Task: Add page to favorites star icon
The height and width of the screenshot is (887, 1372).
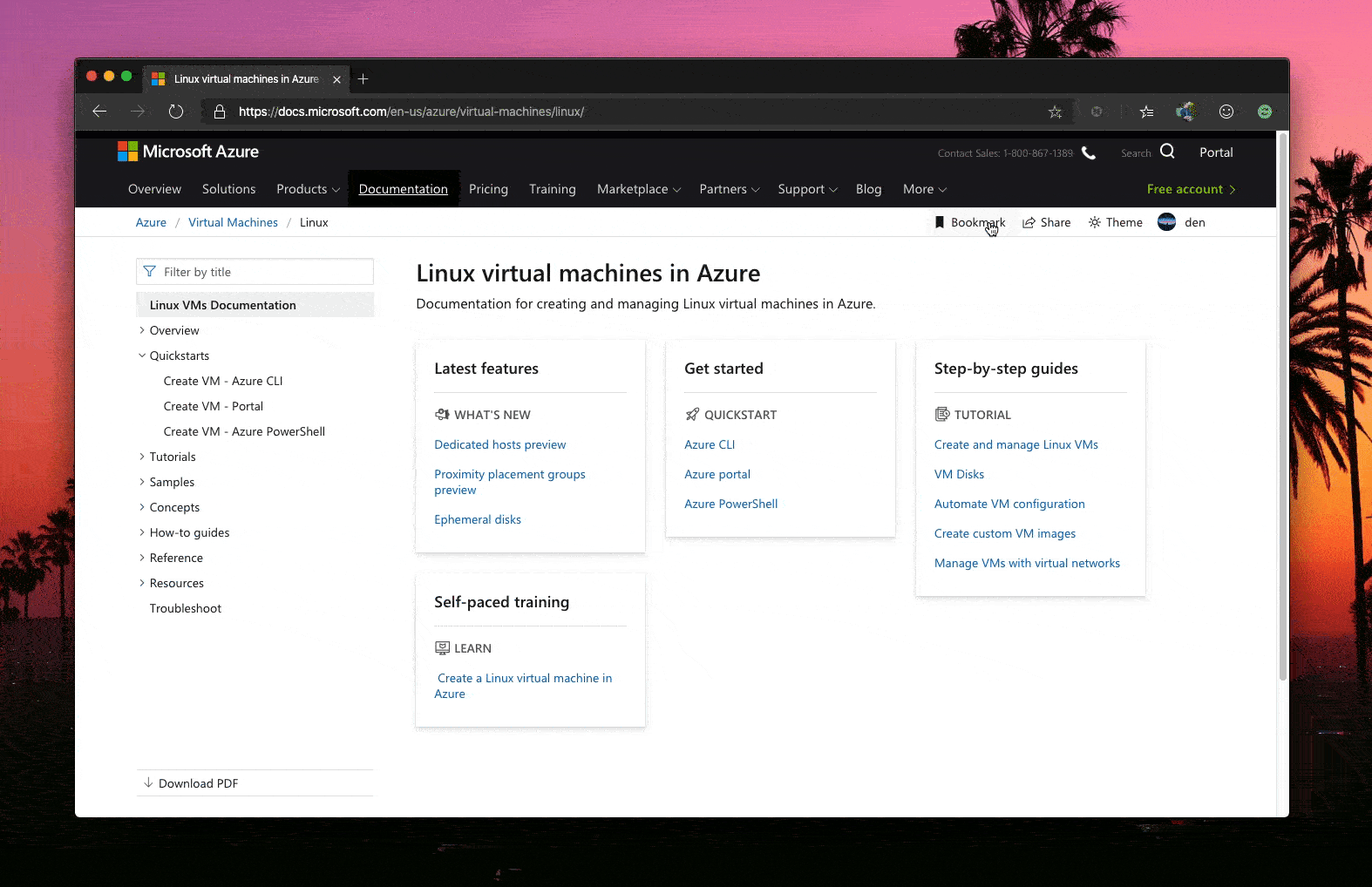Action: 1055,112
